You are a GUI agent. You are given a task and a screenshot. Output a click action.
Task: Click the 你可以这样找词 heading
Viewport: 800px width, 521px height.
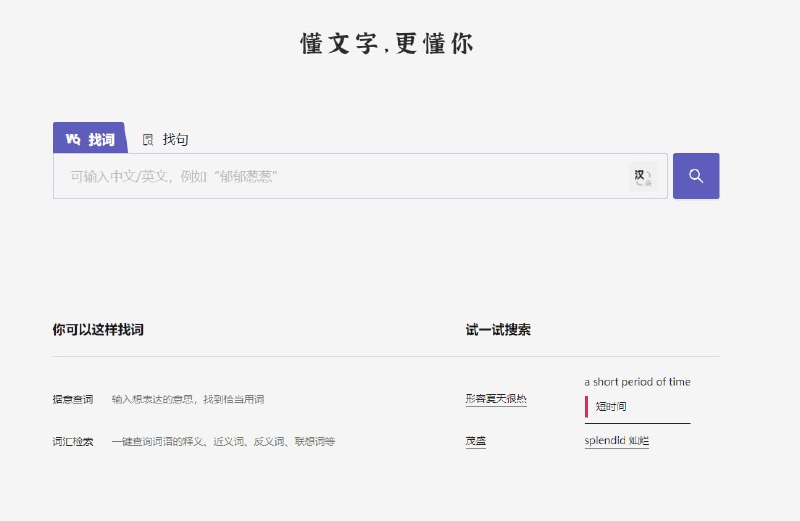point(98,330)
